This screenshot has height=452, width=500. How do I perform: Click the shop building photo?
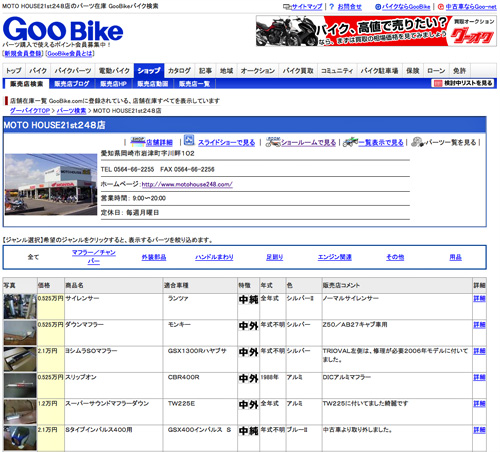[51, 184]
